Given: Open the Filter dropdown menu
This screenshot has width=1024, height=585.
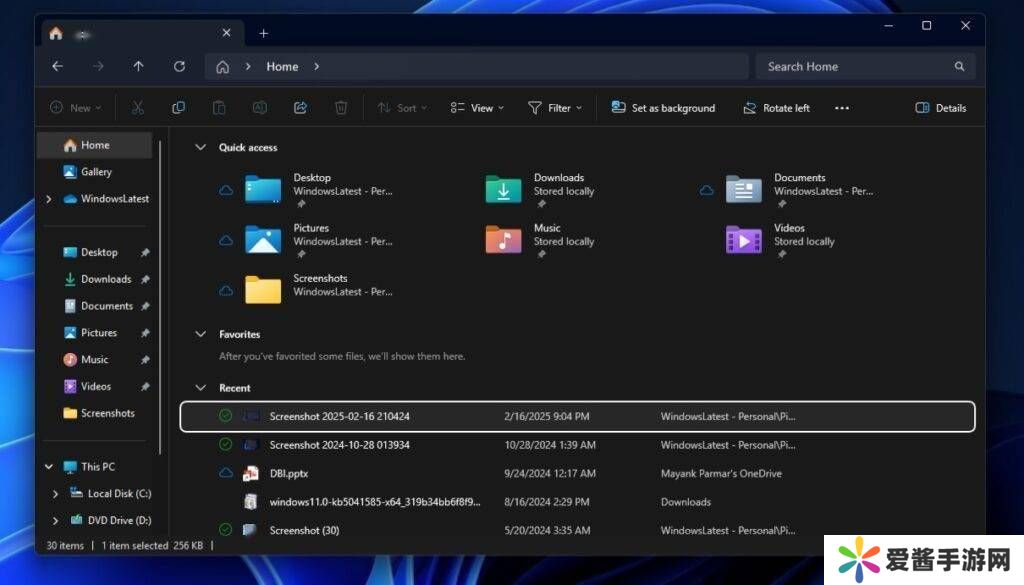Looking at the screenshot, I should click(555, 108).
